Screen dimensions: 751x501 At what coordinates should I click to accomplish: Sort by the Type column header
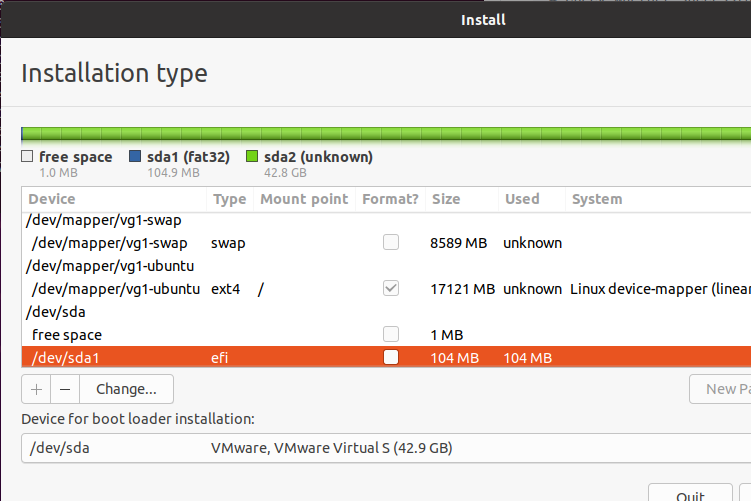[x=229, y=199]
